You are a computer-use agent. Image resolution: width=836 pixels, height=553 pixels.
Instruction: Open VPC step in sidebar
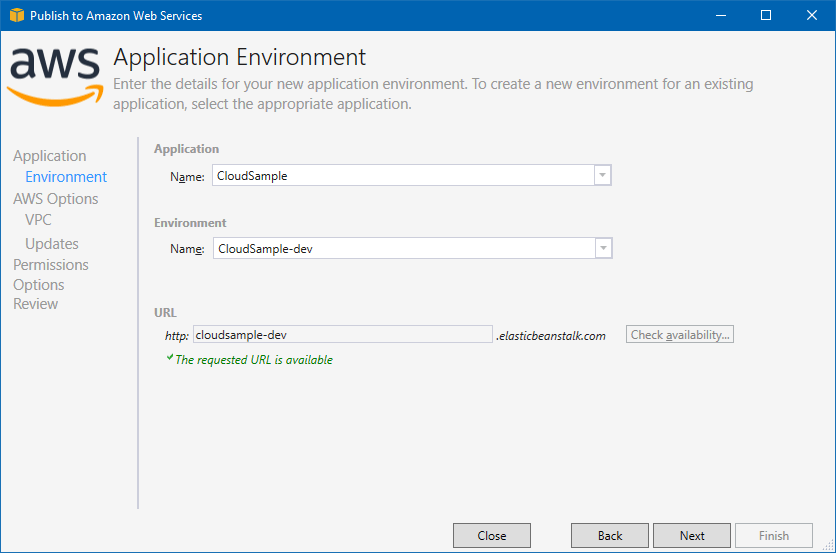click(x=38, y=220)
